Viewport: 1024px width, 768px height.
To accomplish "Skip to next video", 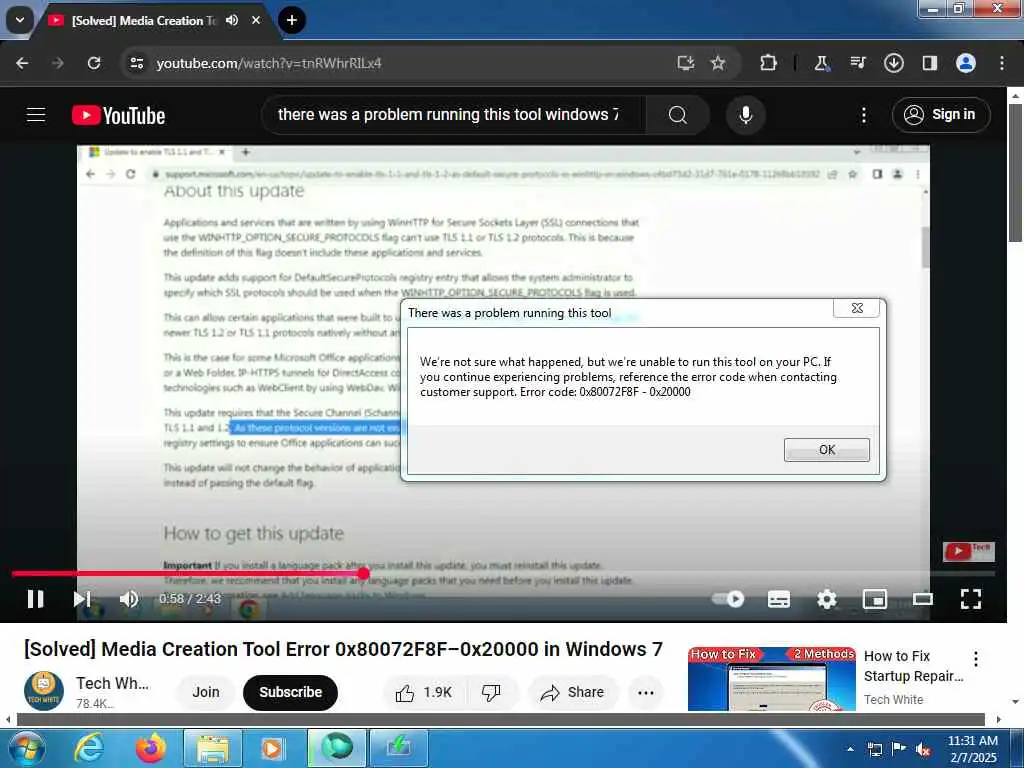I will click(x=82, y=599).
